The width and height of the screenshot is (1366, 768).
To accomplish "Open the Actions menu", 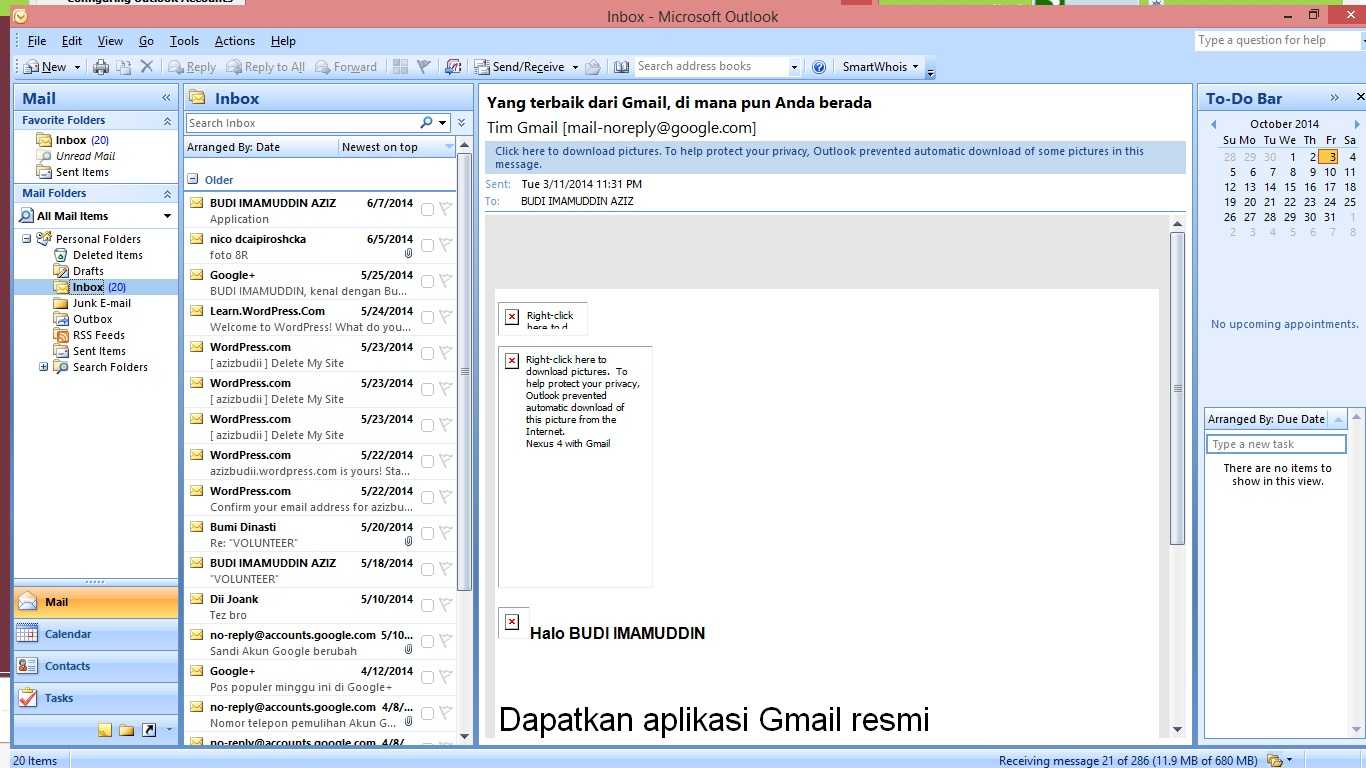I will coord(235,41).
